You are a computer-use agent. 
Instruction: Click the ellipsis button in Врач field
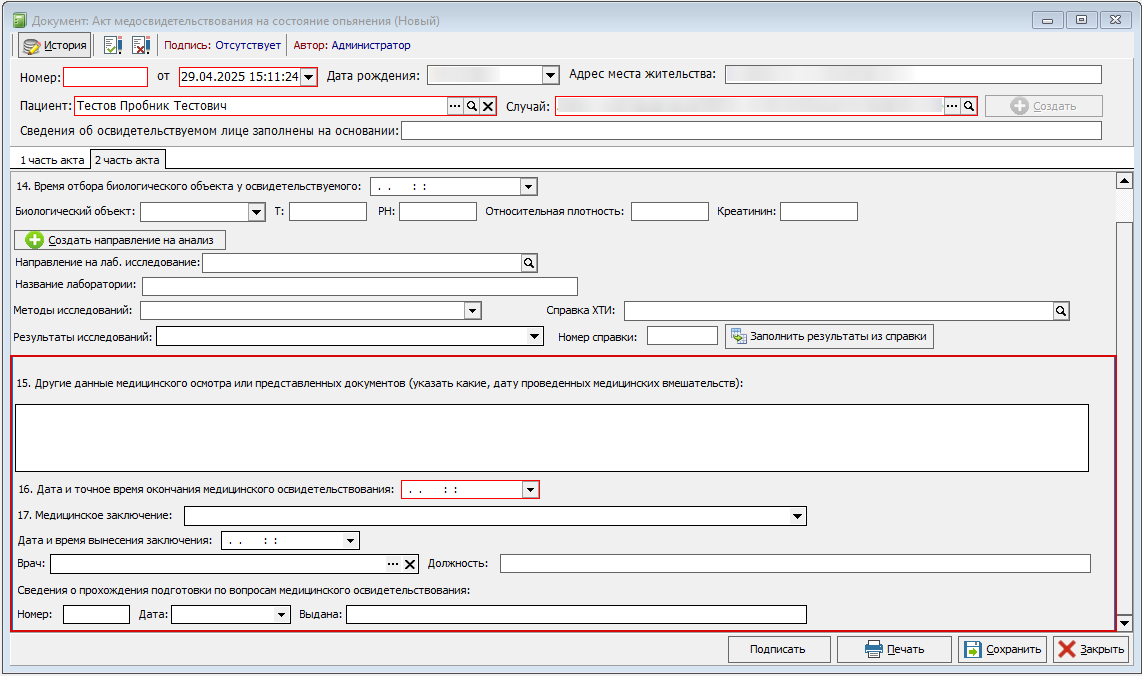pyautogui.click(x=393, y=564)
